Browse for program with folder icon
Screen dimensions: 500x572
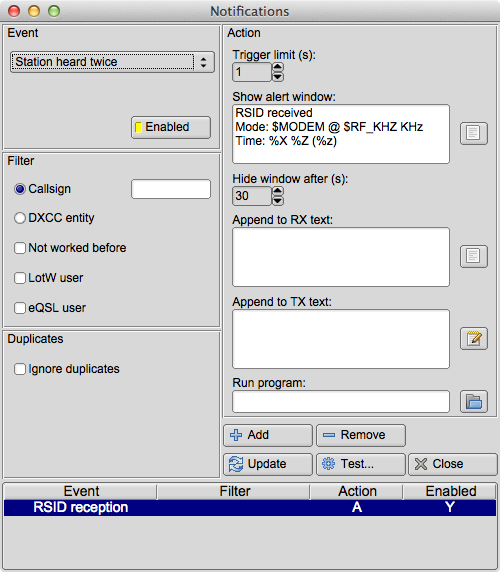(473, 401)
